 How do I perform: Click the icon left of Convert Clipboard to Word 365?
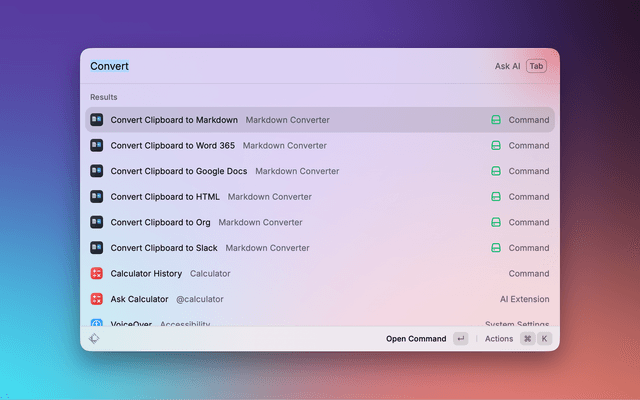(97, 145)
